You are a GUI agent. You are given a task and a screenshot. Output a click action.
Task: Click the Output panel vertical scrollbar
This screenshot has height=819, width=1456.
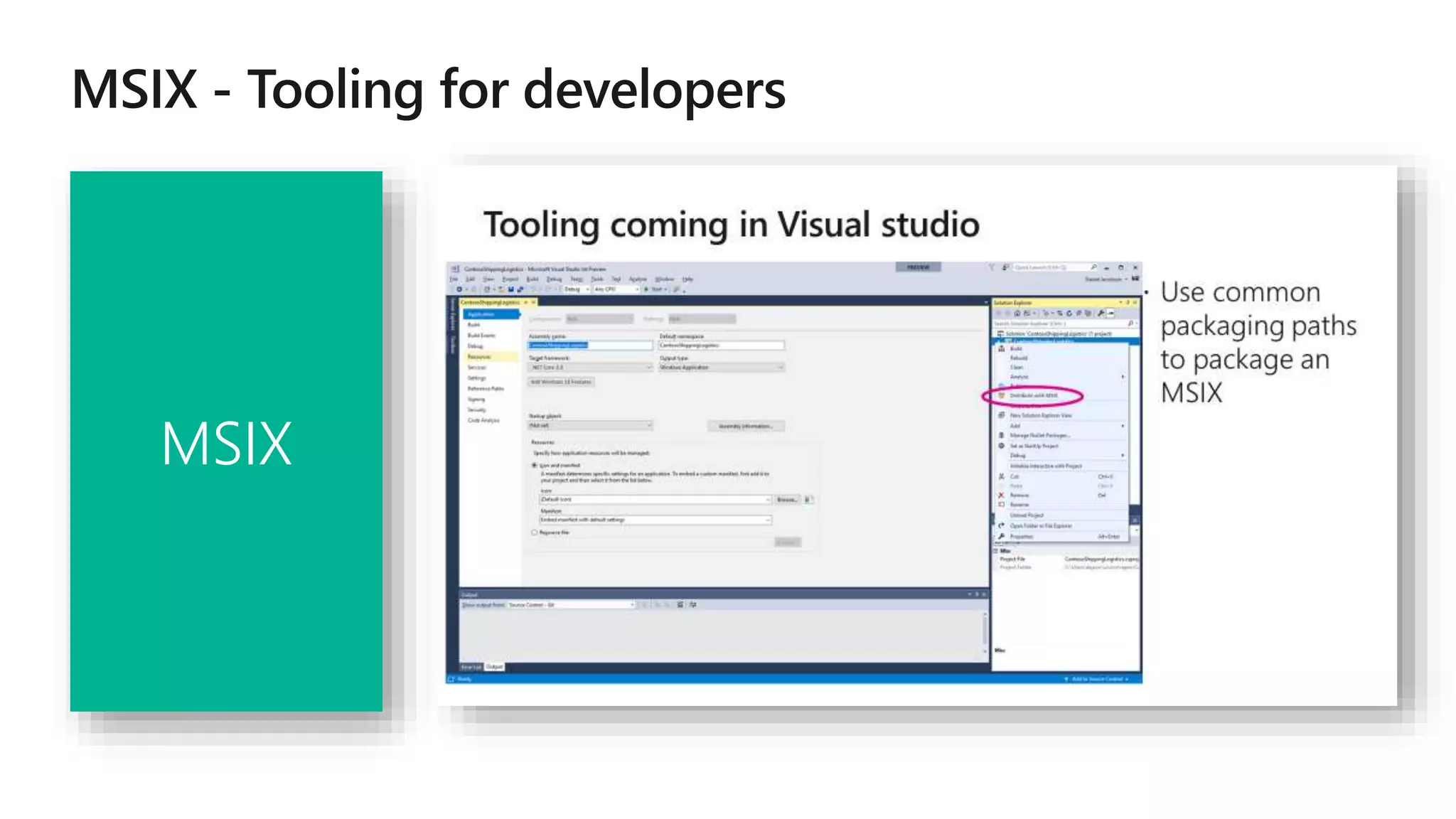(x=985, y=629)
